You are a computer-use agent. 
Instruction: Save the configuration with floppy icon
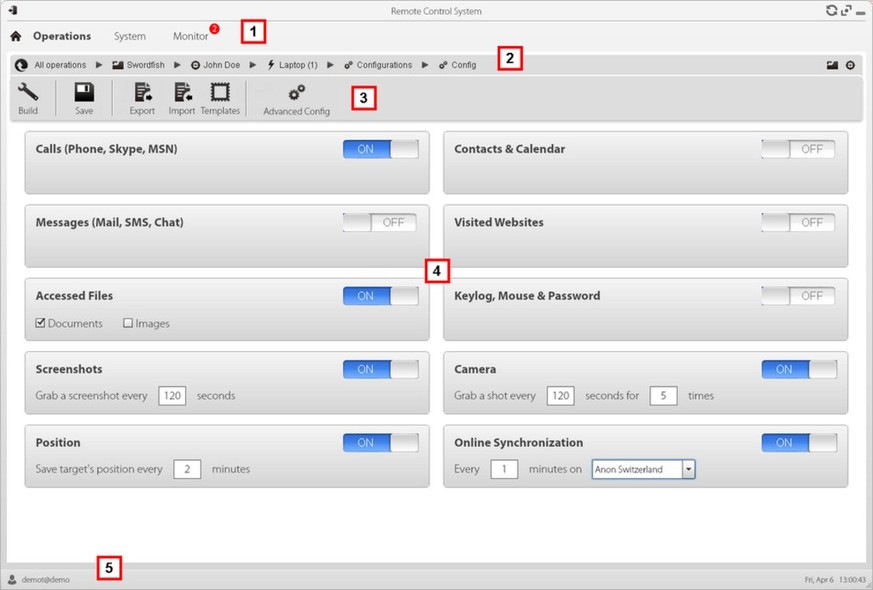point(84,94)
